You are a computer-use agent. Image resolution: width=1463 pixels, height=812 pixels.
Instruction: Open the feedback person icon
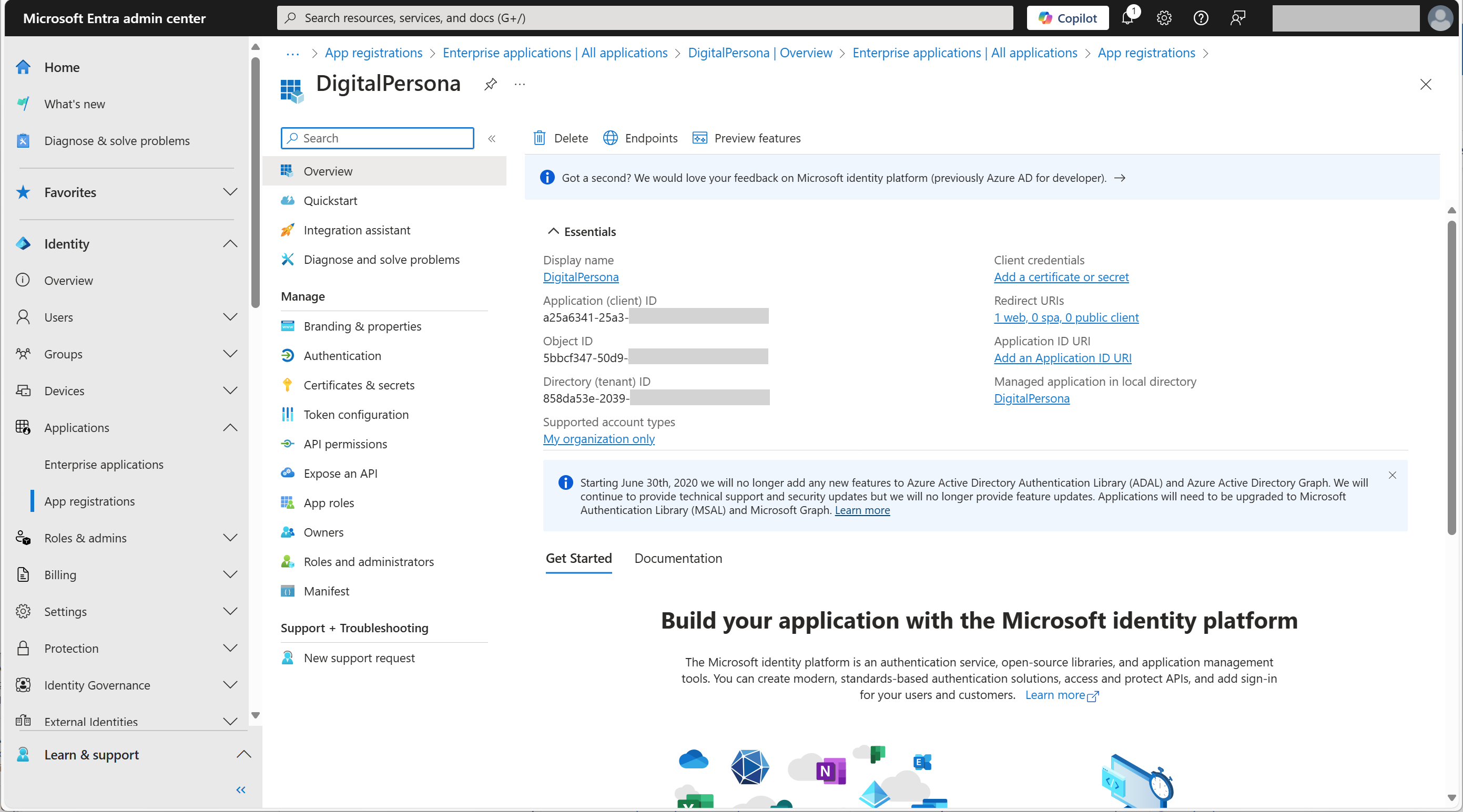(x=1237, y=18)
